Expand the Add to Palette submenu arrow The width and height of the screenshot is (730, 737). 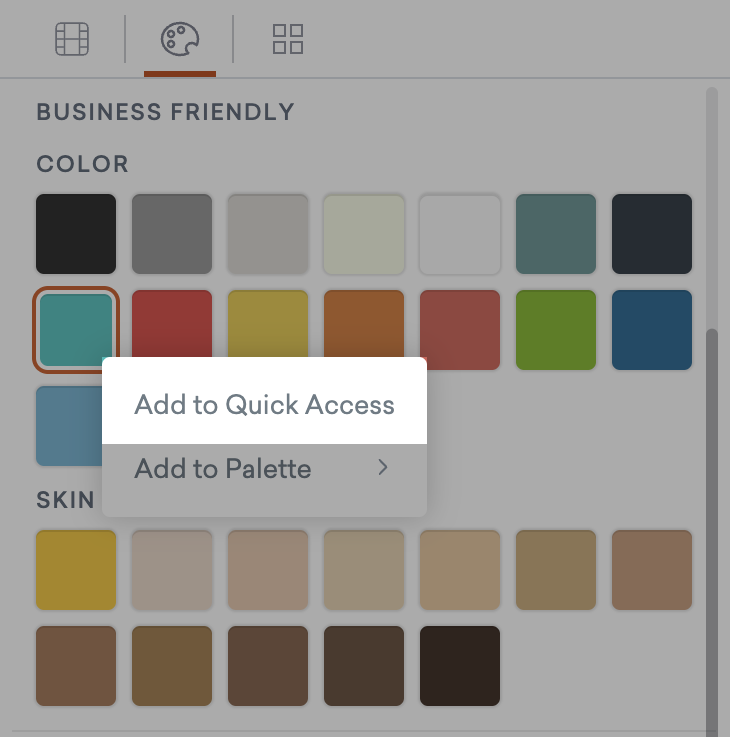pyautogui.click(x=382, y=467)
